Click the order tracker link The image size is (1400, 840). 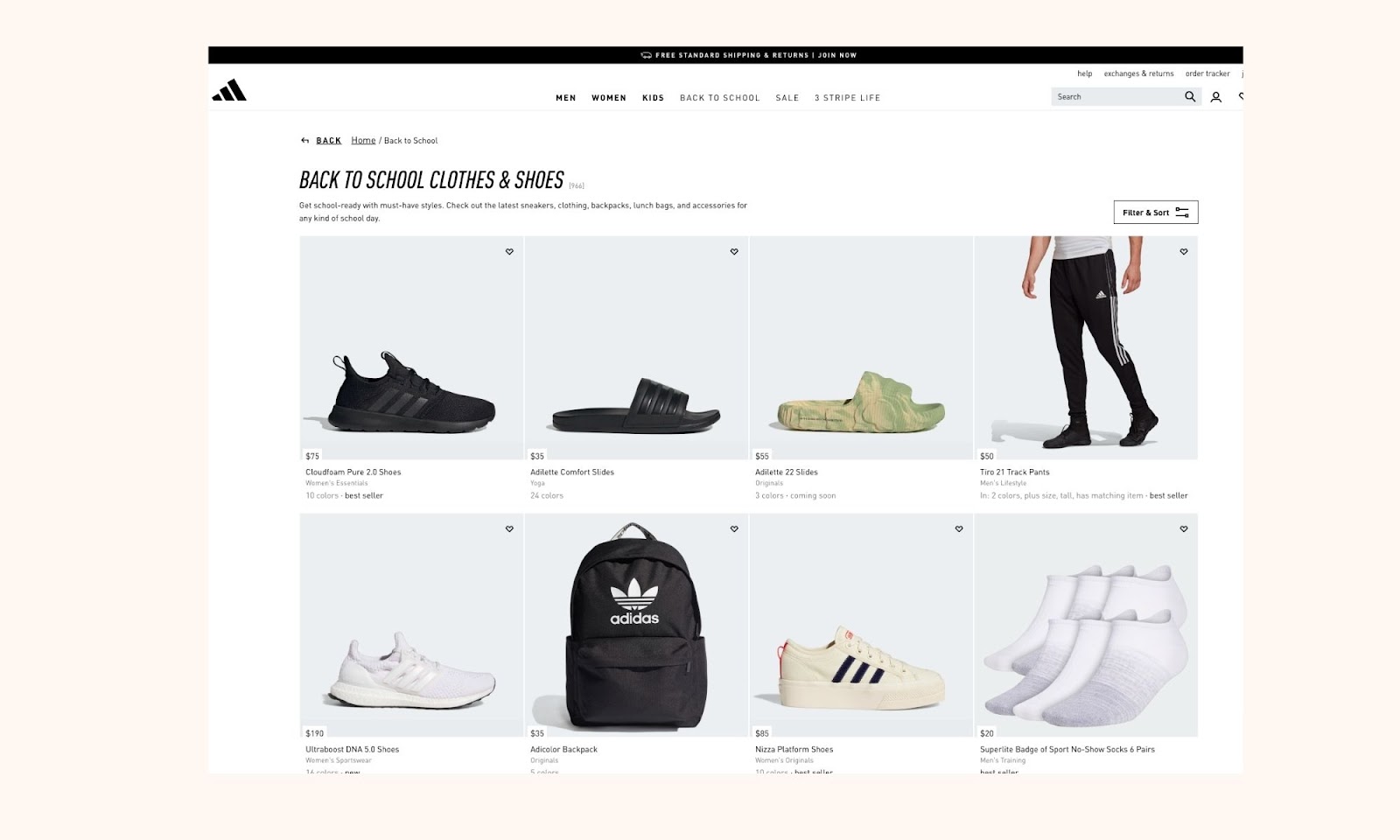[x=1207, y=73]
